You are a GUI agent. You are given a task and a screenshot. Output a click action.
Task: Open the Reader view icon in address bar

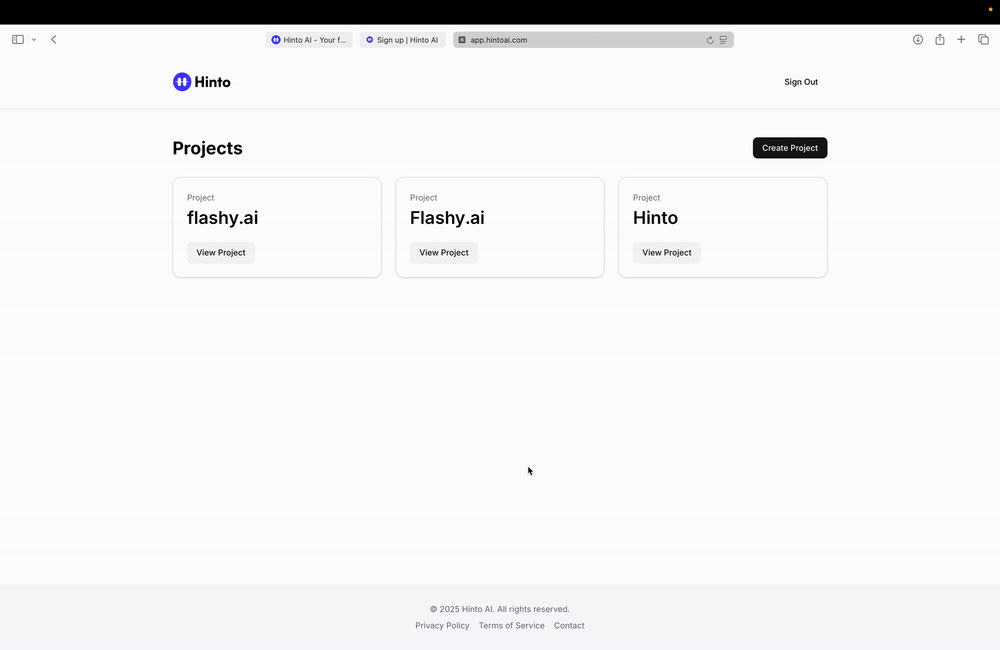pos(723,40)
